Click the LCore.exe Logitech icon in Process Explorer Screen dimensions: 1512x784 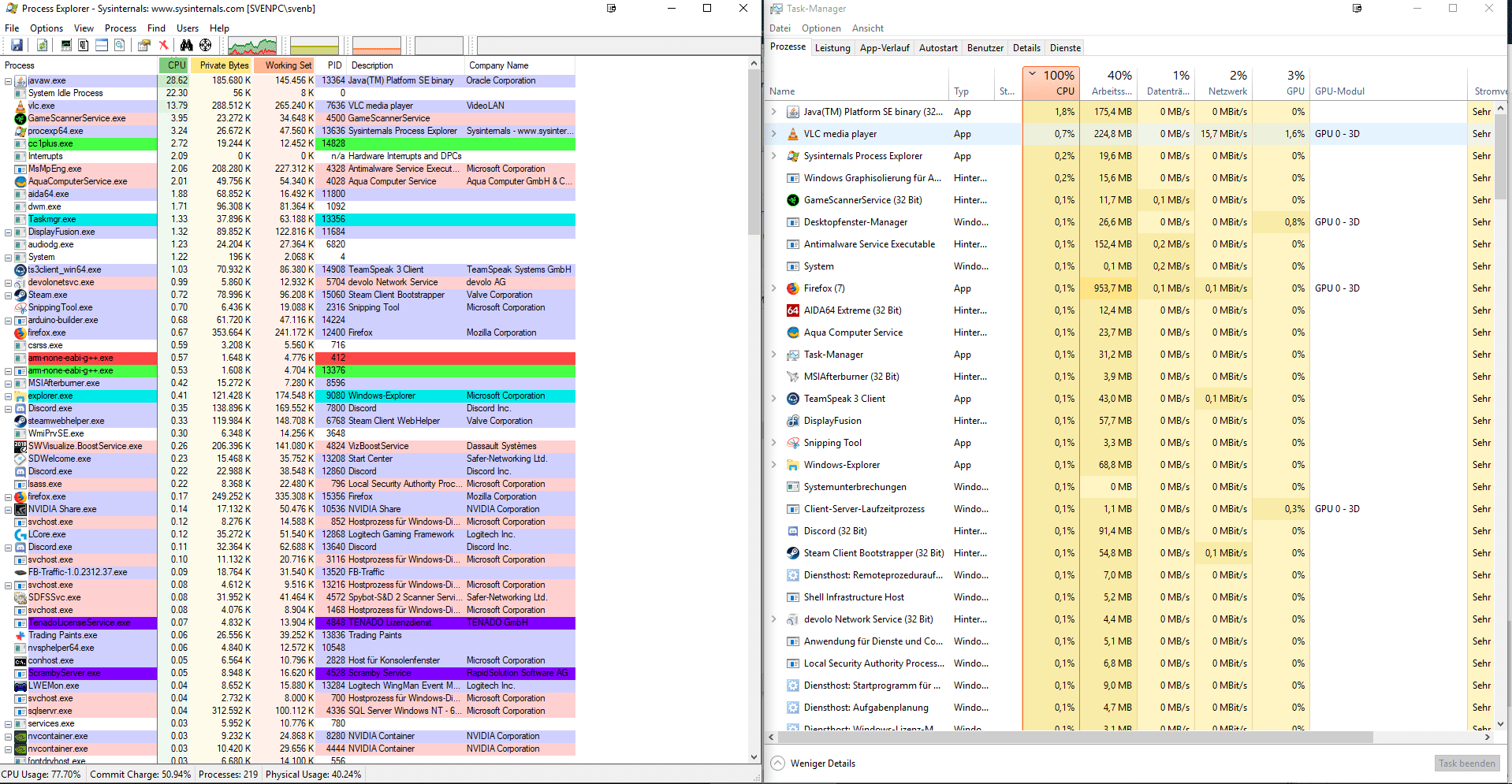point(20,534)
